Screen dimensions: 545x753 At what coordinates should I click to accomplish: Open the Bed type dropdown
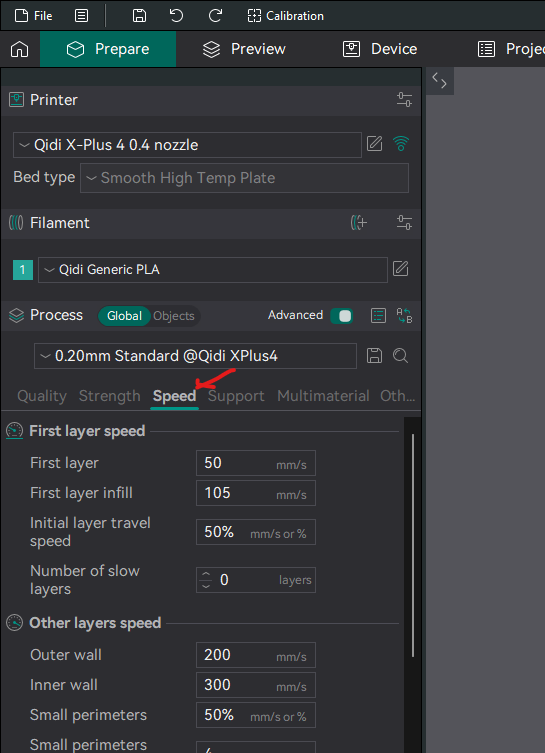pyautogui.click(x=244, y=178)
